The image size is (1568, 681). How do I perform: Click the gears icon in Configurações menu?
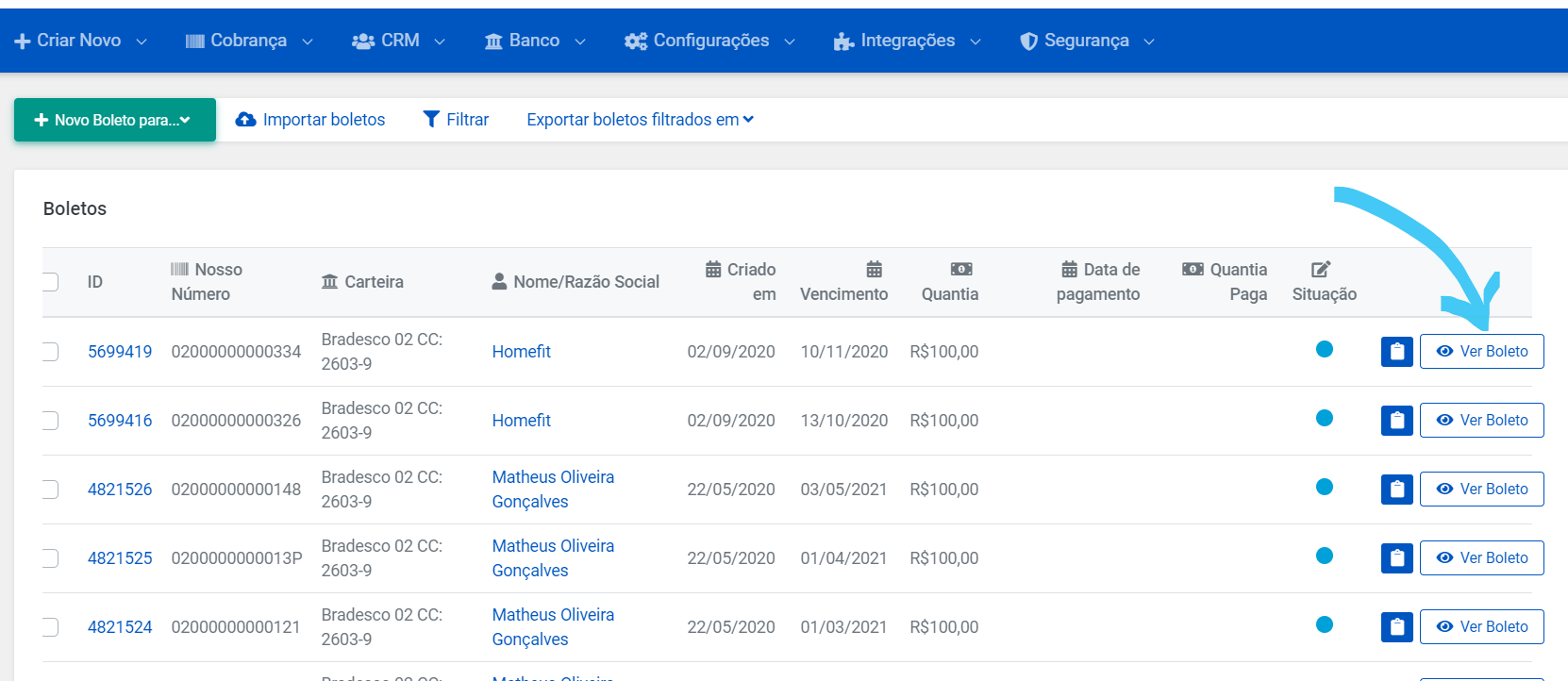636,42
